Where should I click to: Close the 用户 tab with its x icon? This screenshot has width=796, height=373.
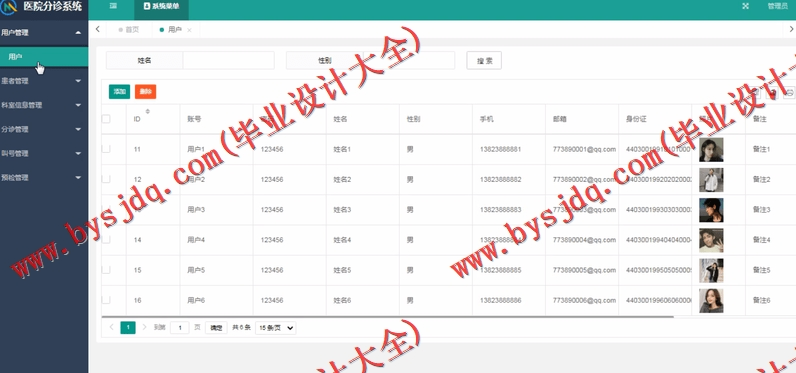click(189, 30)
